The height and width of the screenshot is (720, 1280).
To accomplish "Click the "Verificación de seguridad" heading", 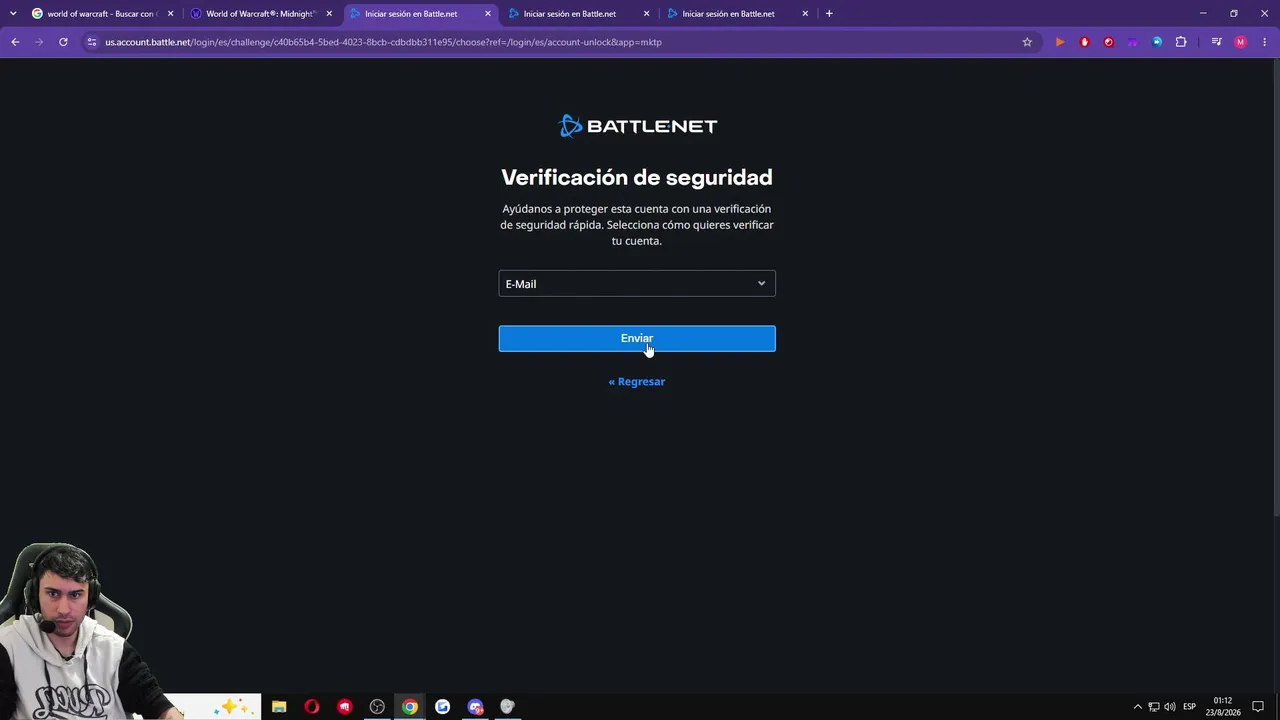I will tap(637, 177).
